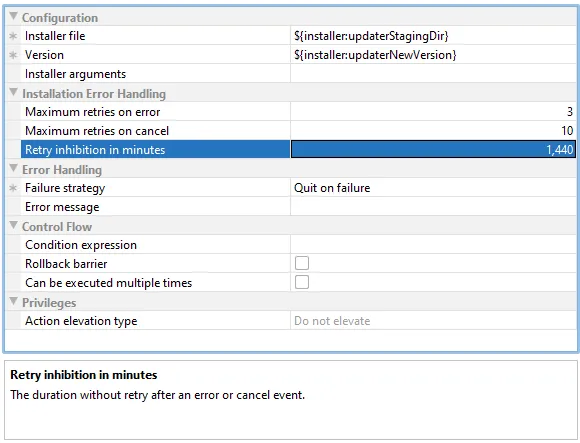
Task: Select the Installer file property label
Action: 55,36
